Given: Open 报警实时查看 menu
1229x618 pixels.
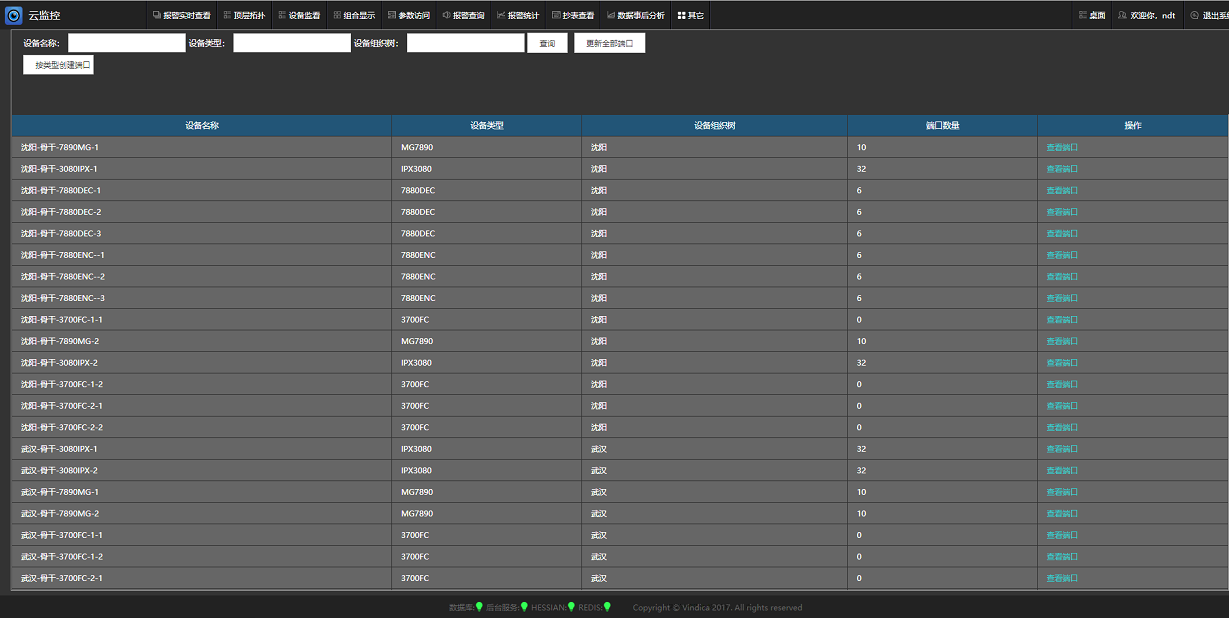Looking at the screenshot, I should point(181,15).
